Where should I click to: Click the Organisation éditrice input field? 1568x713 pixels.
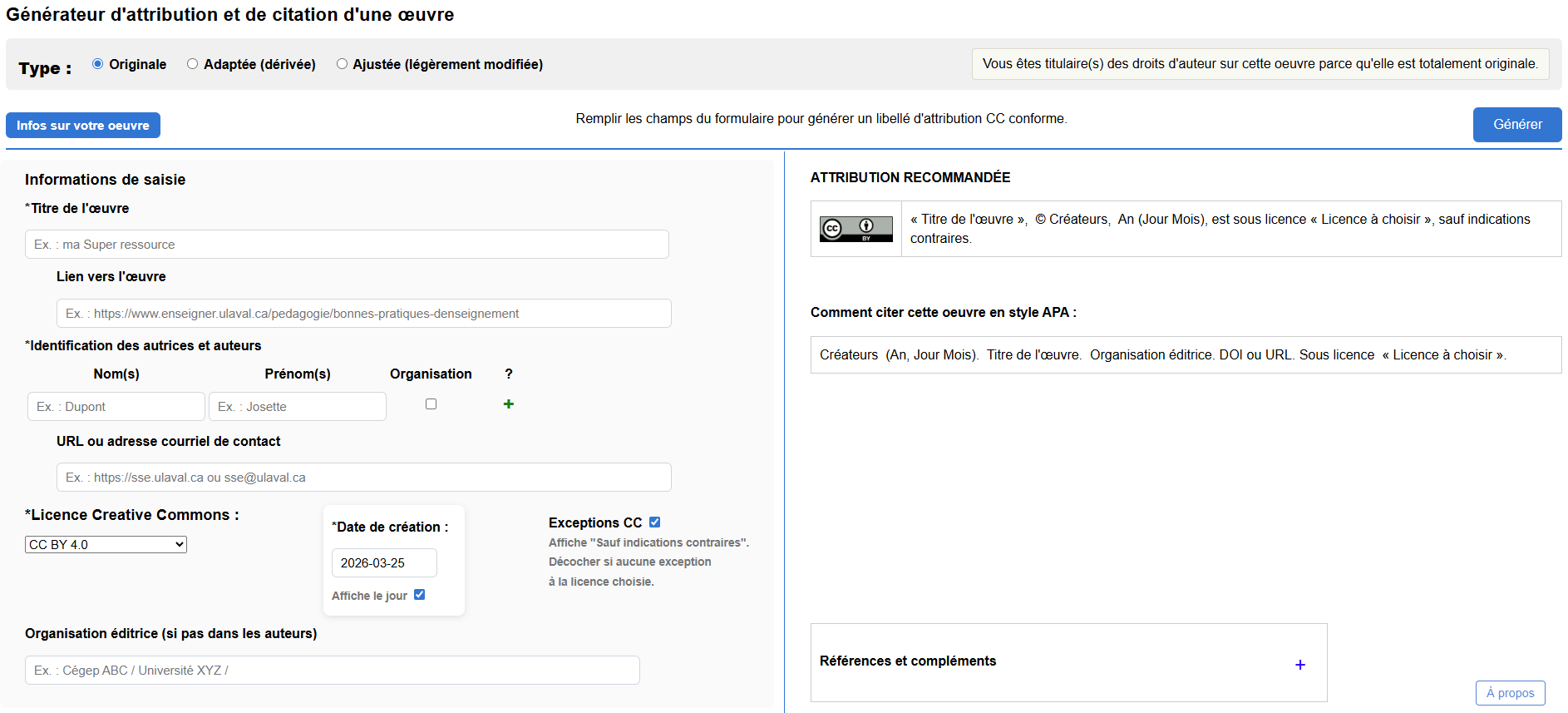click(332, 671)
